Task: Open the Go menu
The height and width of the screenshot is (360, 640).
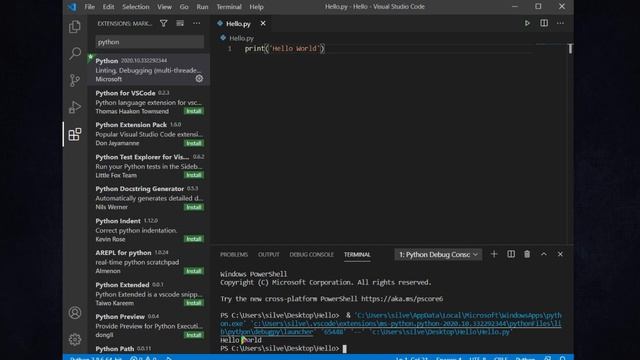Action: pyautogui.click(x=184, y=7)
